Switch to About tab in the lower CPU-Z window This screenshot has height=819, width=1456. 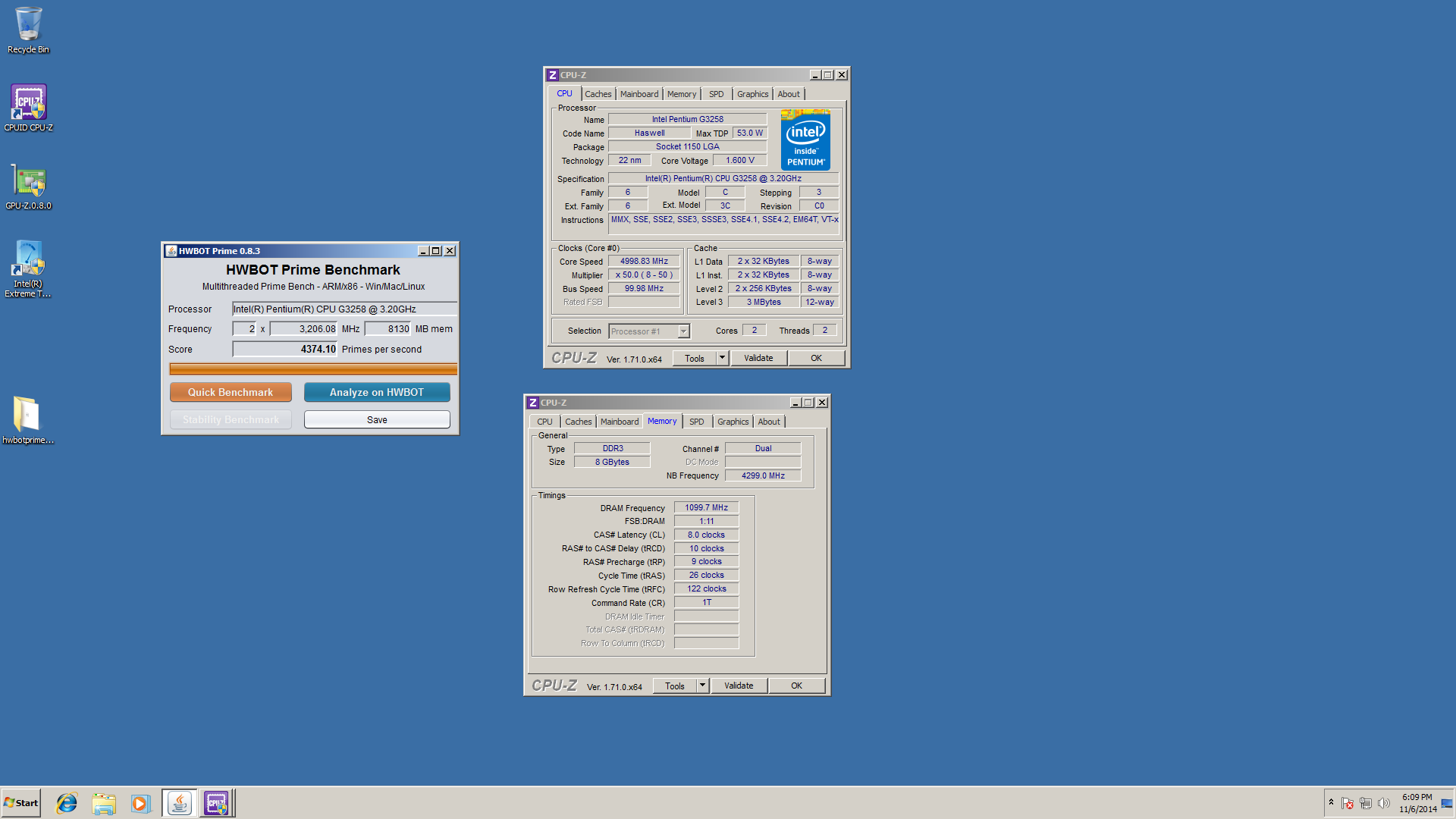(x=769, y=422)
